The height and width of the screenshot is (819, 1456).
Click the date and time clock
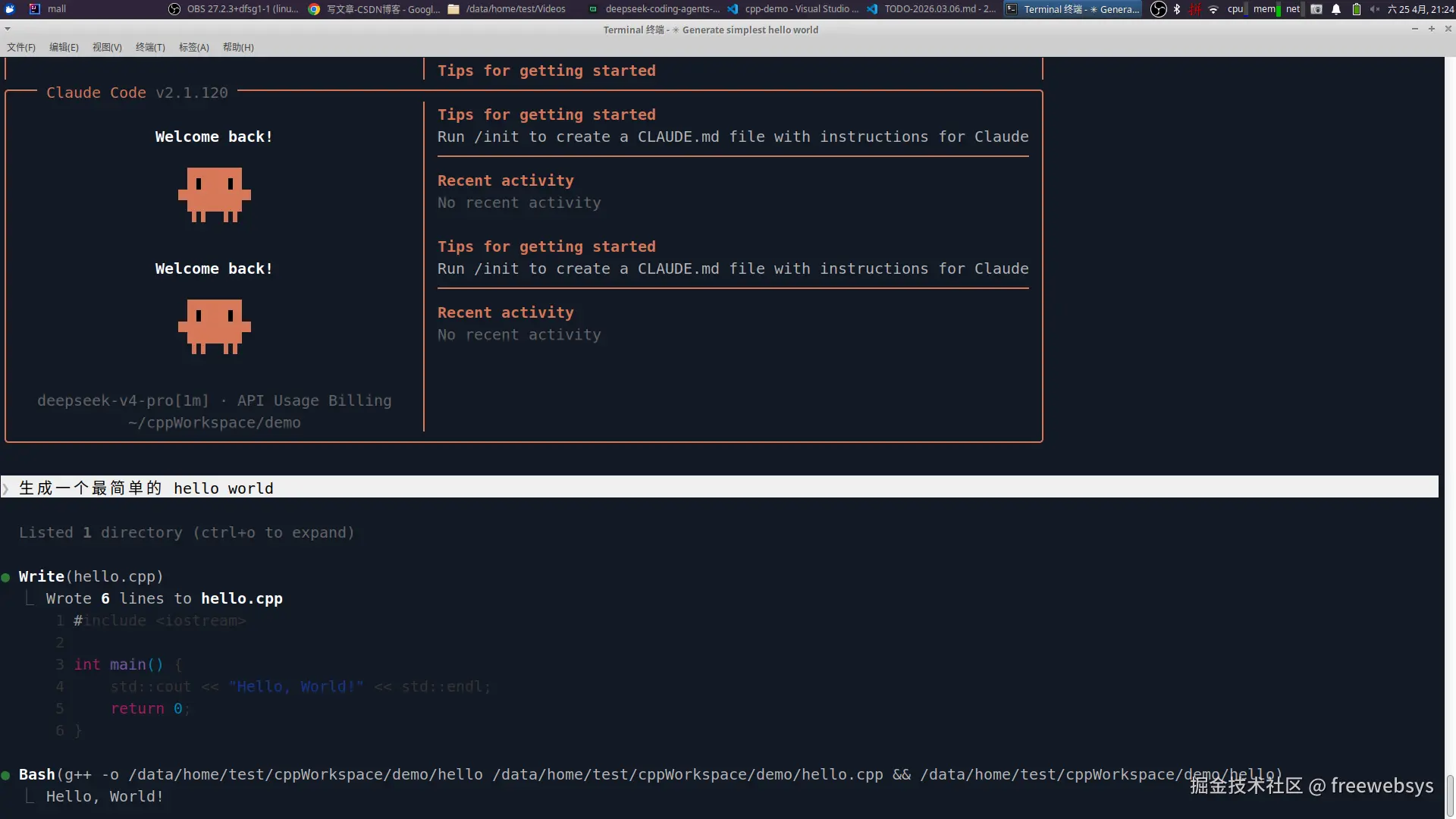point(1420,9)
